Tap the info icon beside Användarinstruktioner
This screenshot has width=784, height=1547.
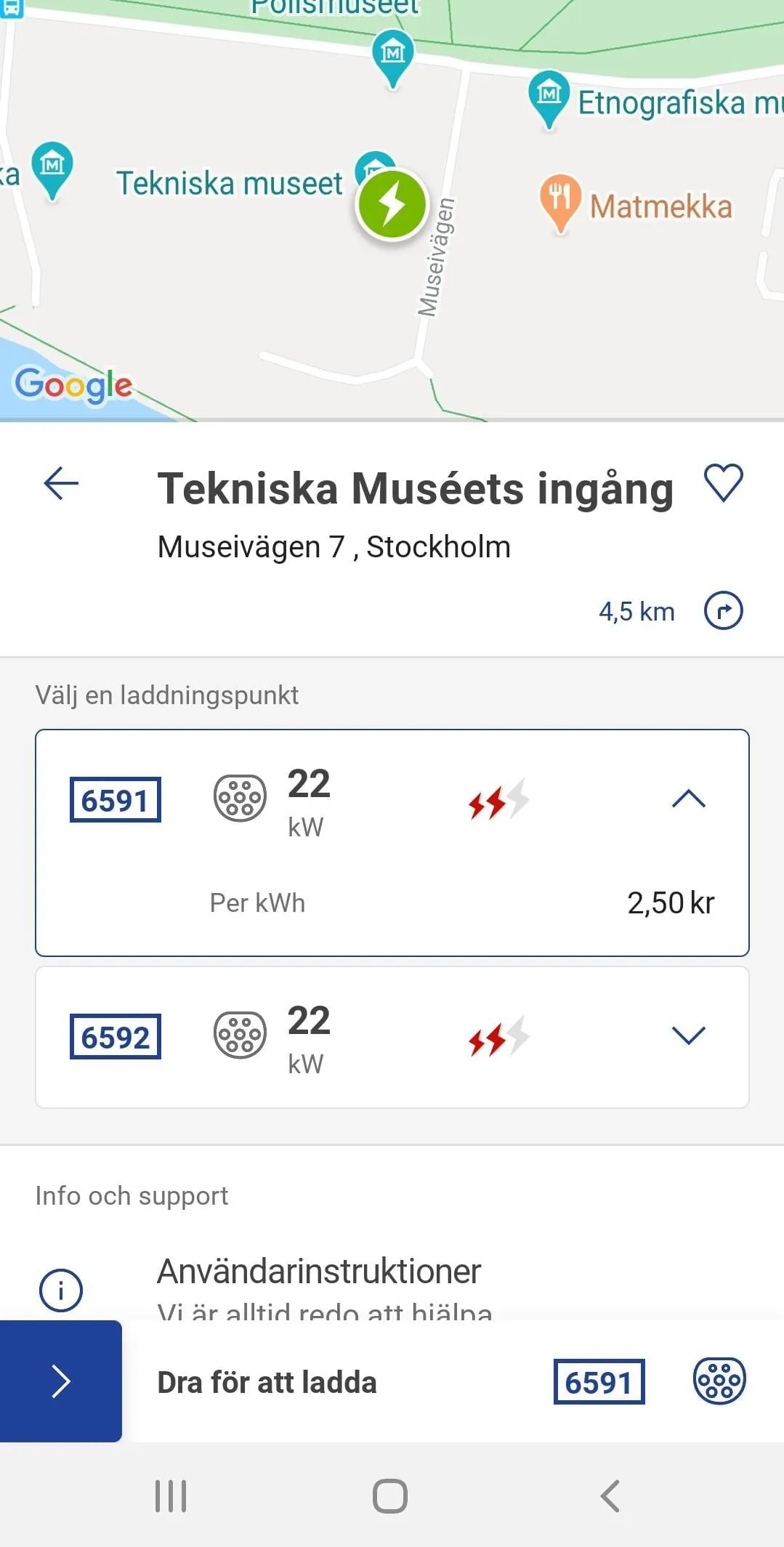[x=61, y=1290]
